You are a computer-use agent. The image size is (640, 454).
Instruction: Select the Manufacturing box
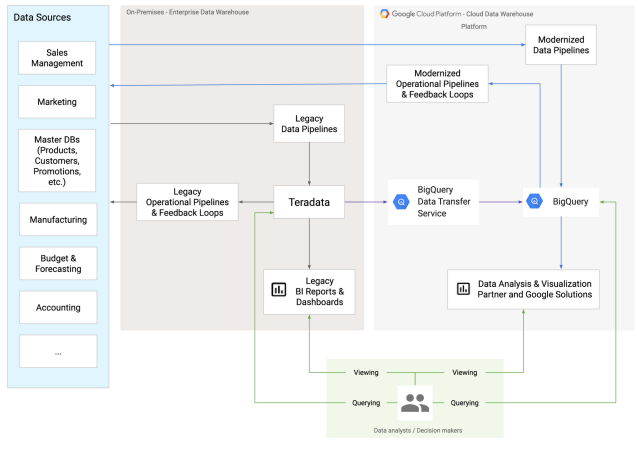(x=58, y=219)
